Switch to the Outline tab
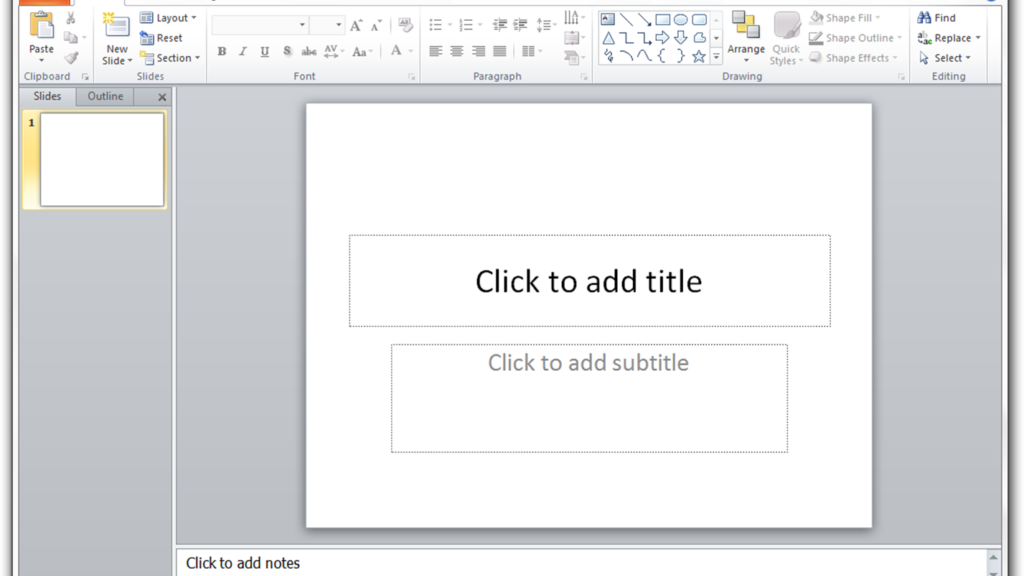Viewport: 1024px width, 576px height. (x=104, y=96)
